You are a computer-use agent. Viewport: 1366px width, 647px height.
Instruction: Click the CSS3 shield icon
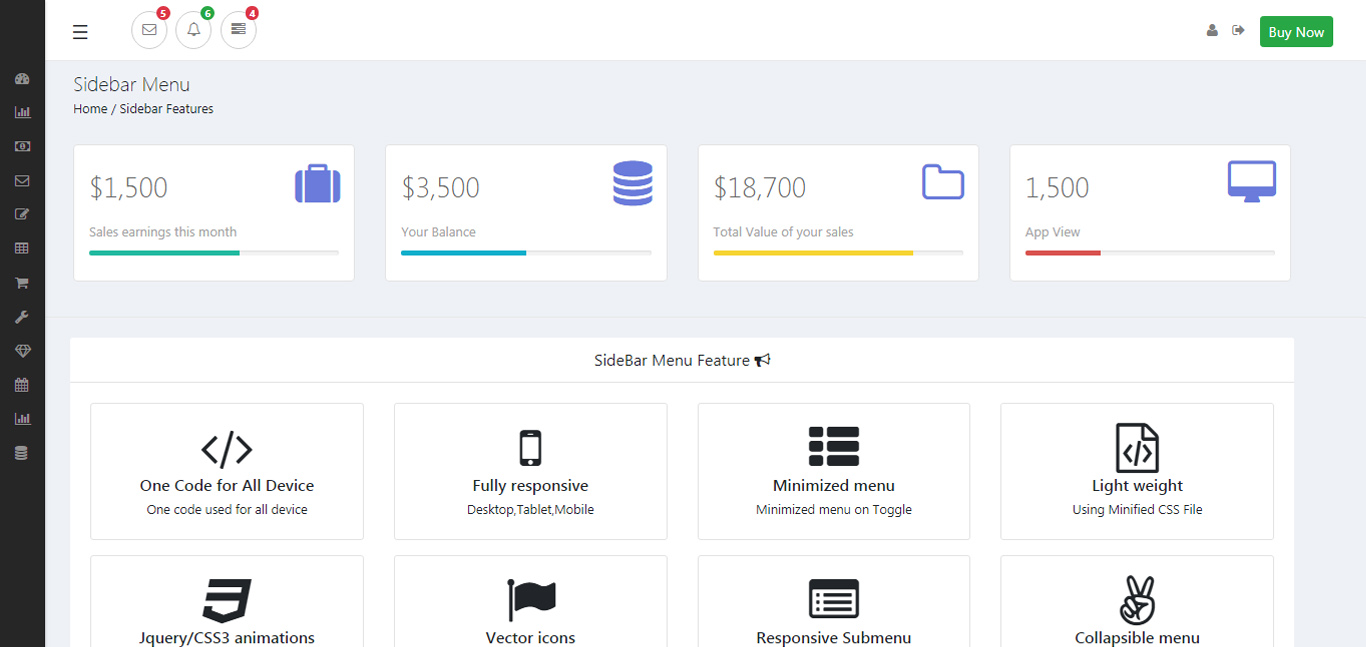[227, 600]
